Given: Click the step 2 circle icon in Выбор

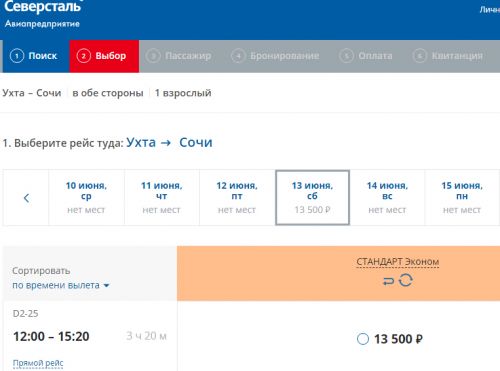Looking at the screenshot, I should coord(83,56).
